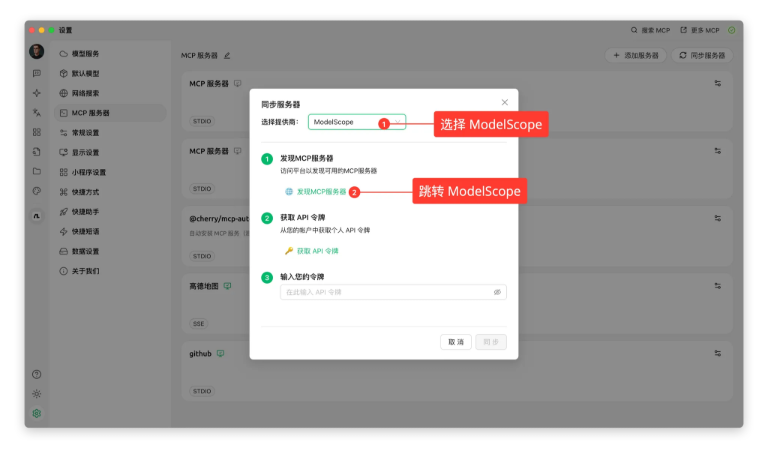This screenshot has height=457, width=768.
Task: Click the green check status icon in title bar
Action: click(x=731, y=30)
